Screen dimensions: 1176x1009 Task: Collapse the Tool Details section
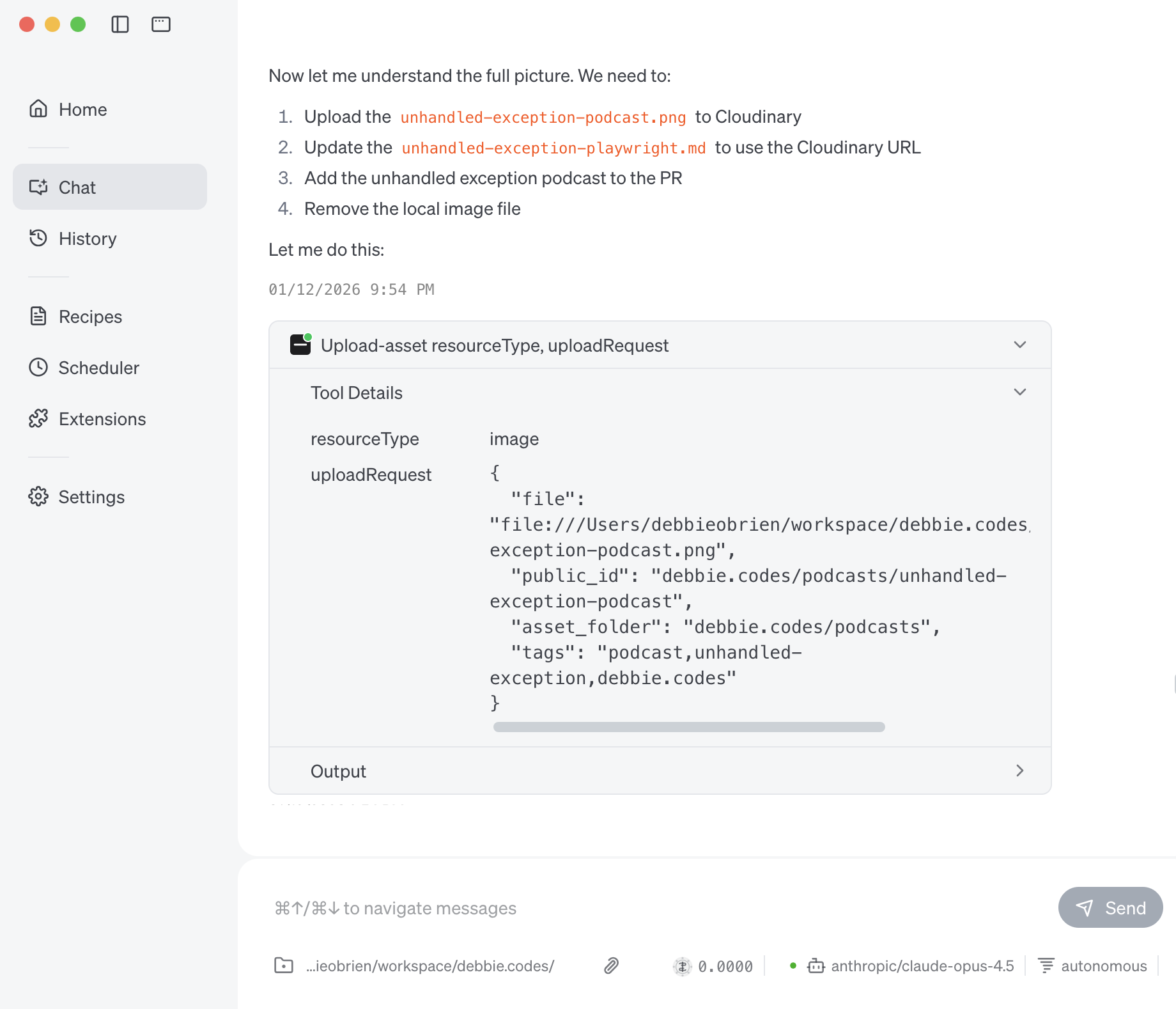pyautogui.click(x=1020, y=392)
